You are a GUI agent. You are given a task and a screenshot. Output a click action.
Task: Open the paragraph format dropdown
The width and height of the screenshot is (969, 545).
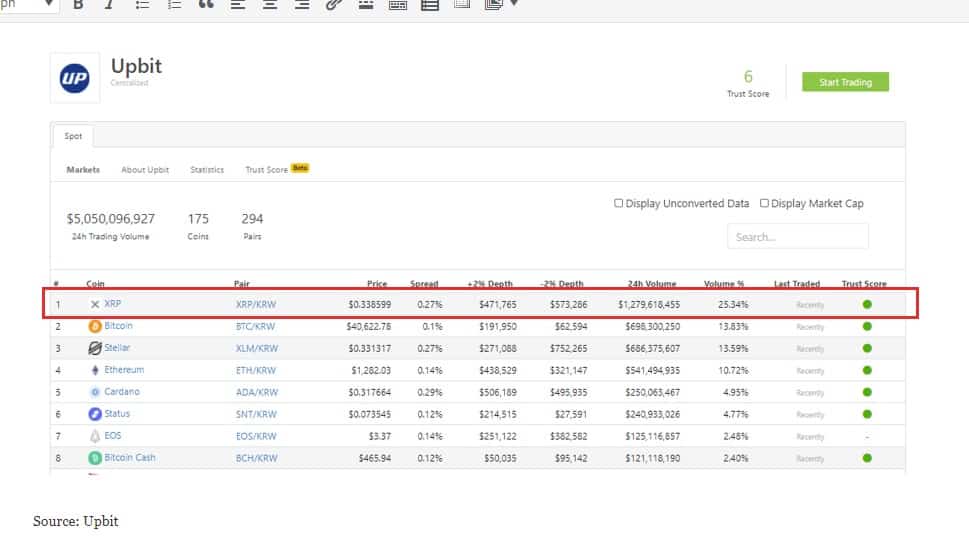28,5
